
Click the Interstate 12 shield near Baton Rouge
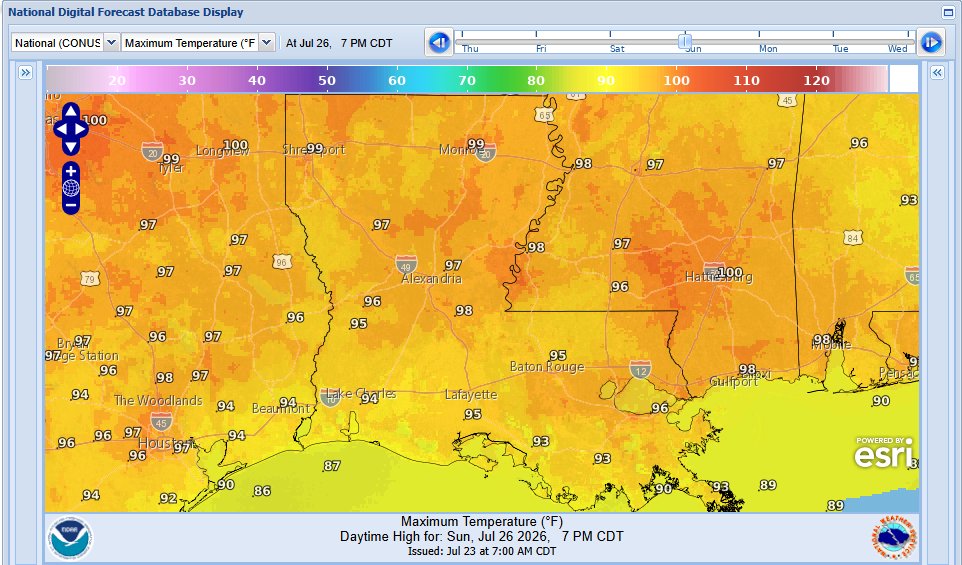pyautogui.click(x=640, y=369)
